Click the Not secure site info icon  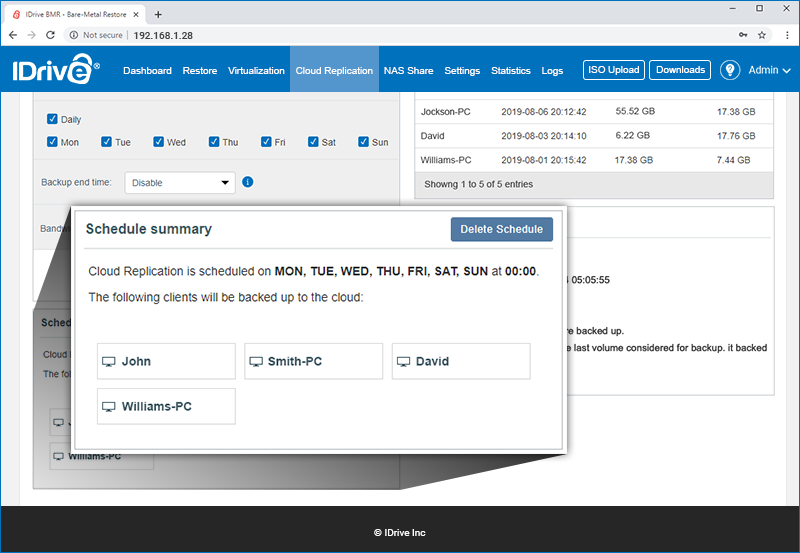tap(74, 35)
